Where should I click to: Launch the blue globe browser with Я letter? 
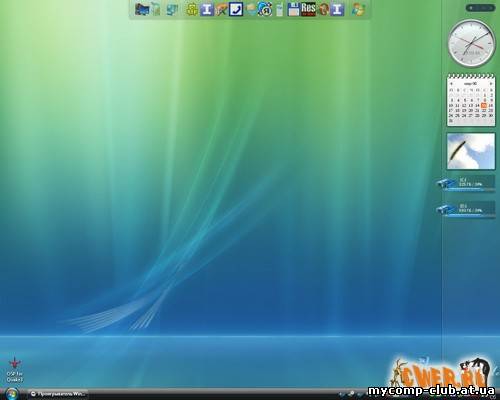coord(265,9)
